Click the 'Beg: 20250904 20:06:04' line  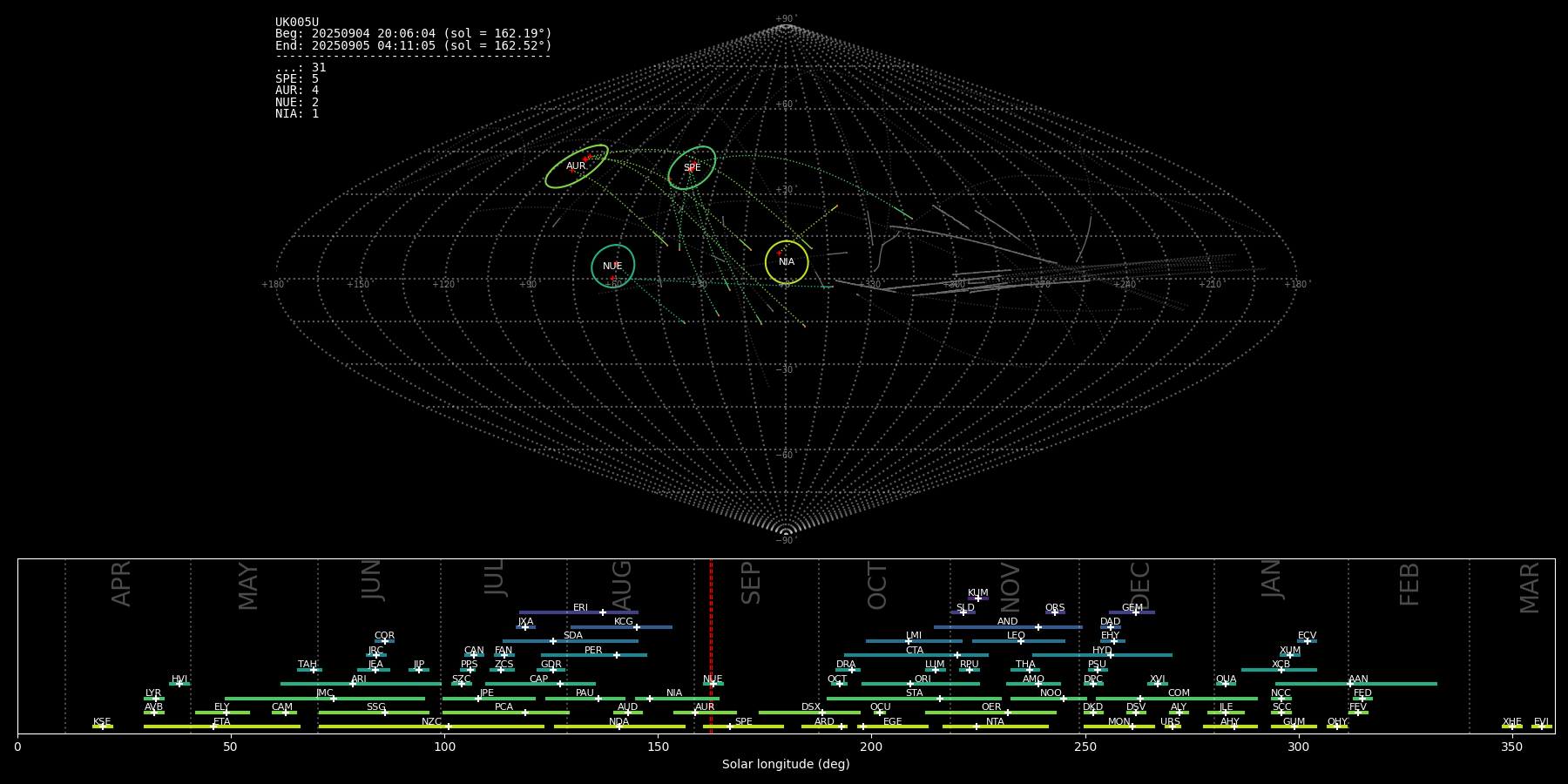pos(414,34)
